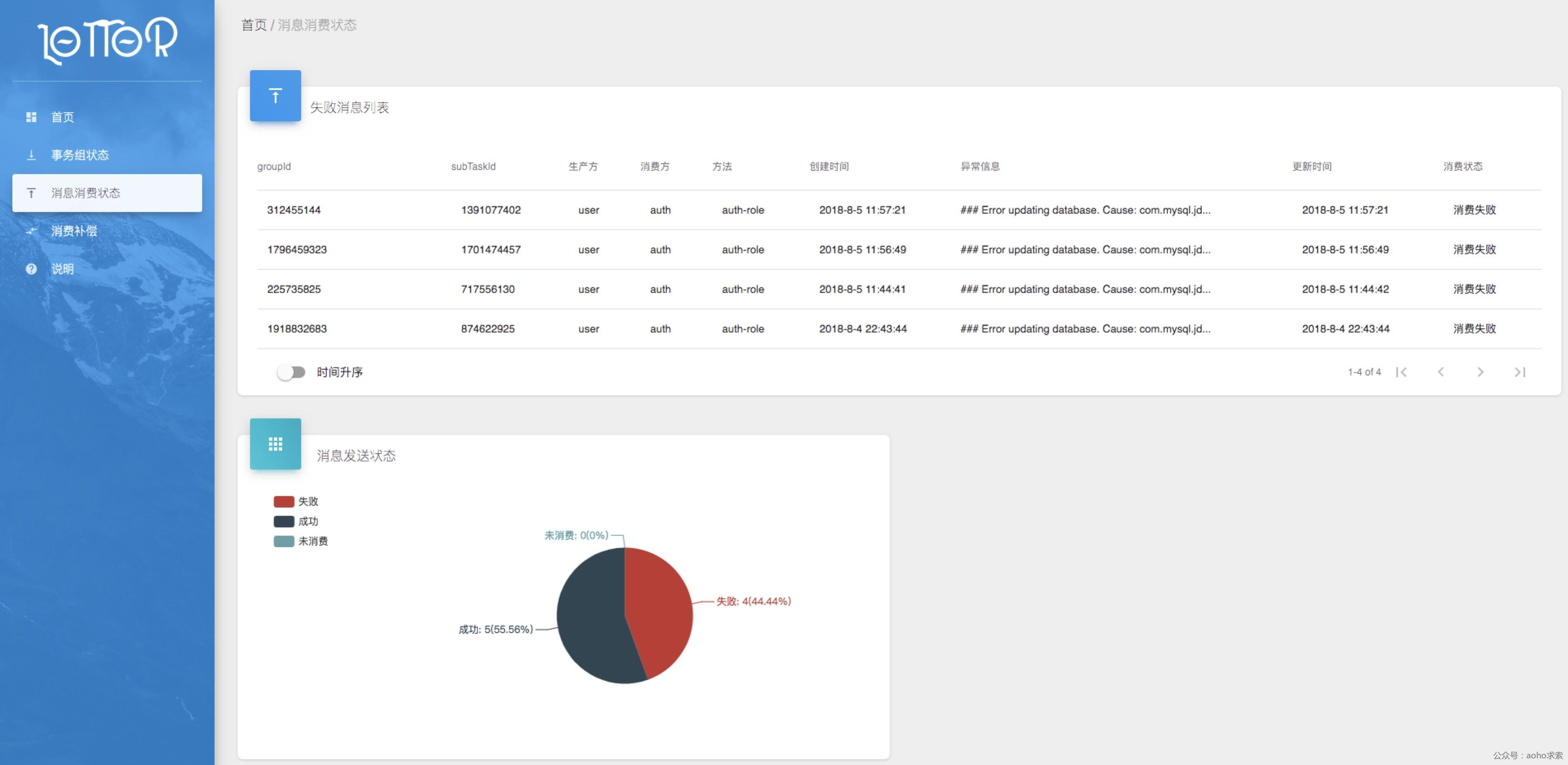Click the 创建时间 column header
Image resolution: width=1568 pixels, height=765 pixels.
pos(829,166)
